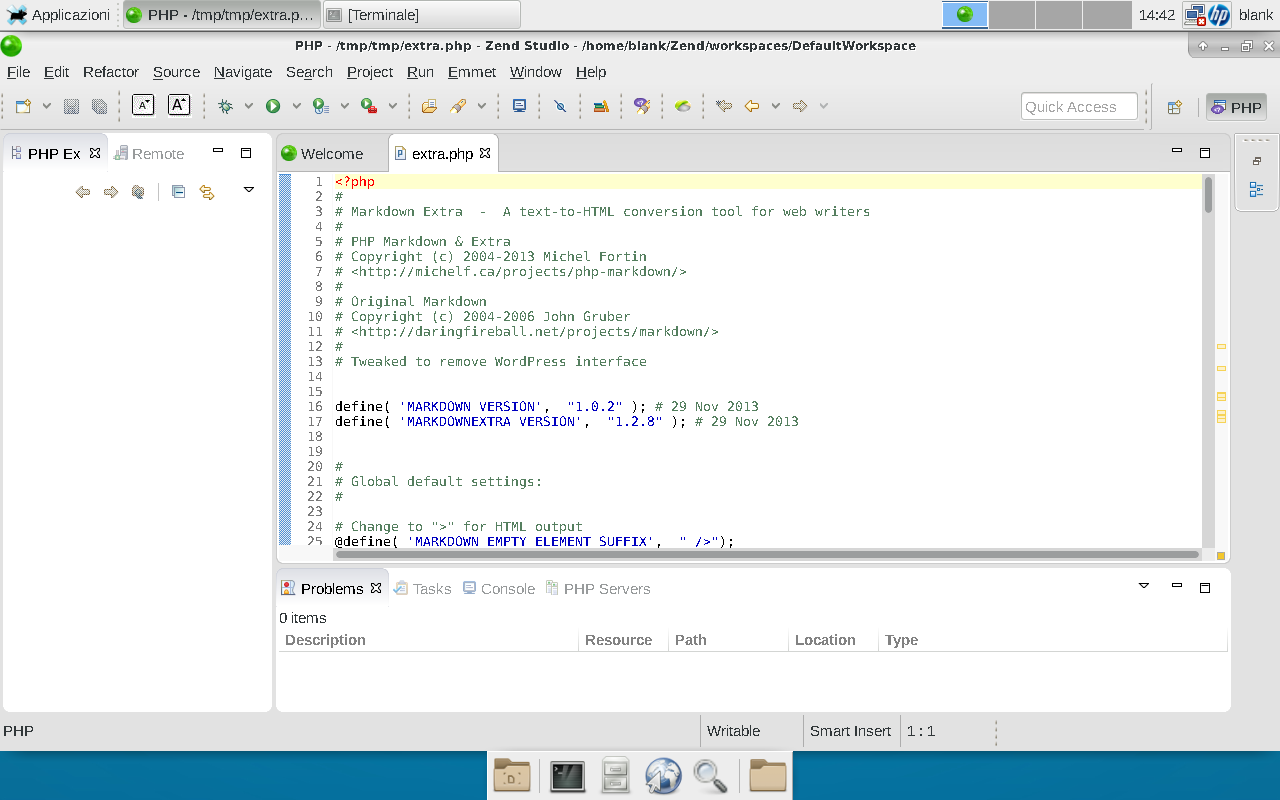The width and height of the screenshot is (1280, 800).
Task: Click Up icon in PHP Explorer
Action: (x=138, y=192)
